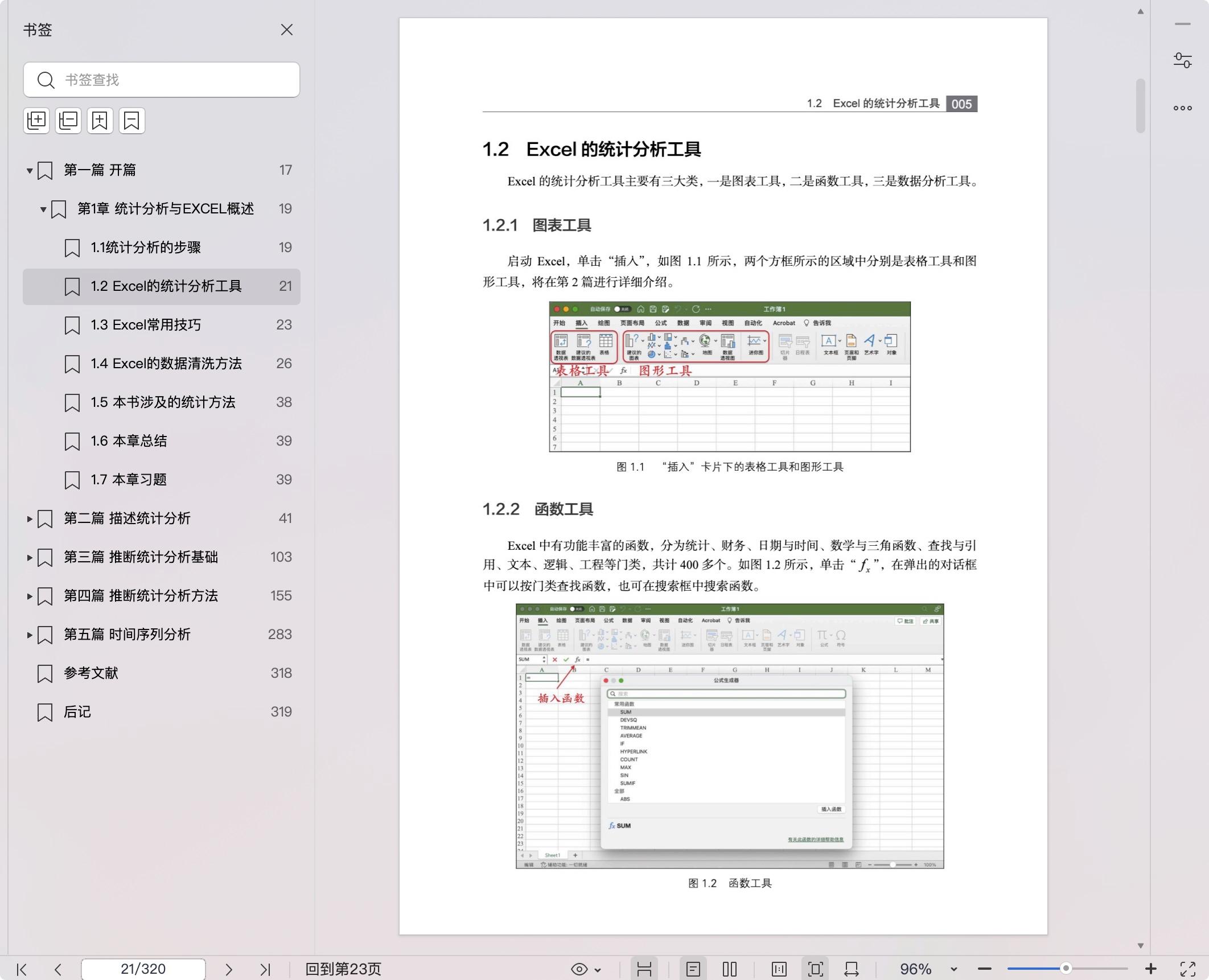Image resolution: width=1209 pixels, height=980 pixels.
Task: Delete bookmark icon in panel toolbar
Action: tap(132, 120)
